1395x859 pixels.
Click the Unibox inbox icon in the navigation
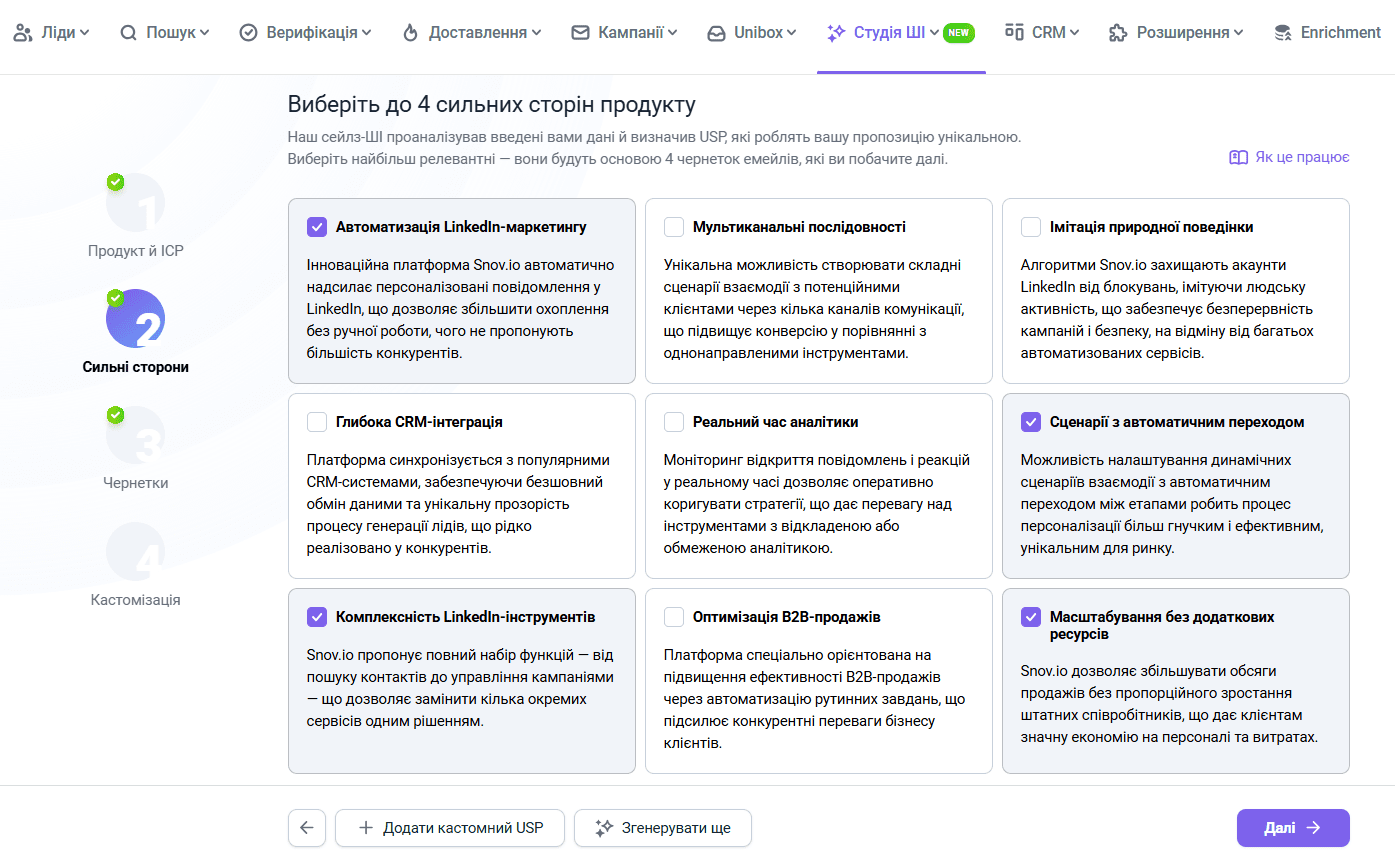(x=716, y=33)
